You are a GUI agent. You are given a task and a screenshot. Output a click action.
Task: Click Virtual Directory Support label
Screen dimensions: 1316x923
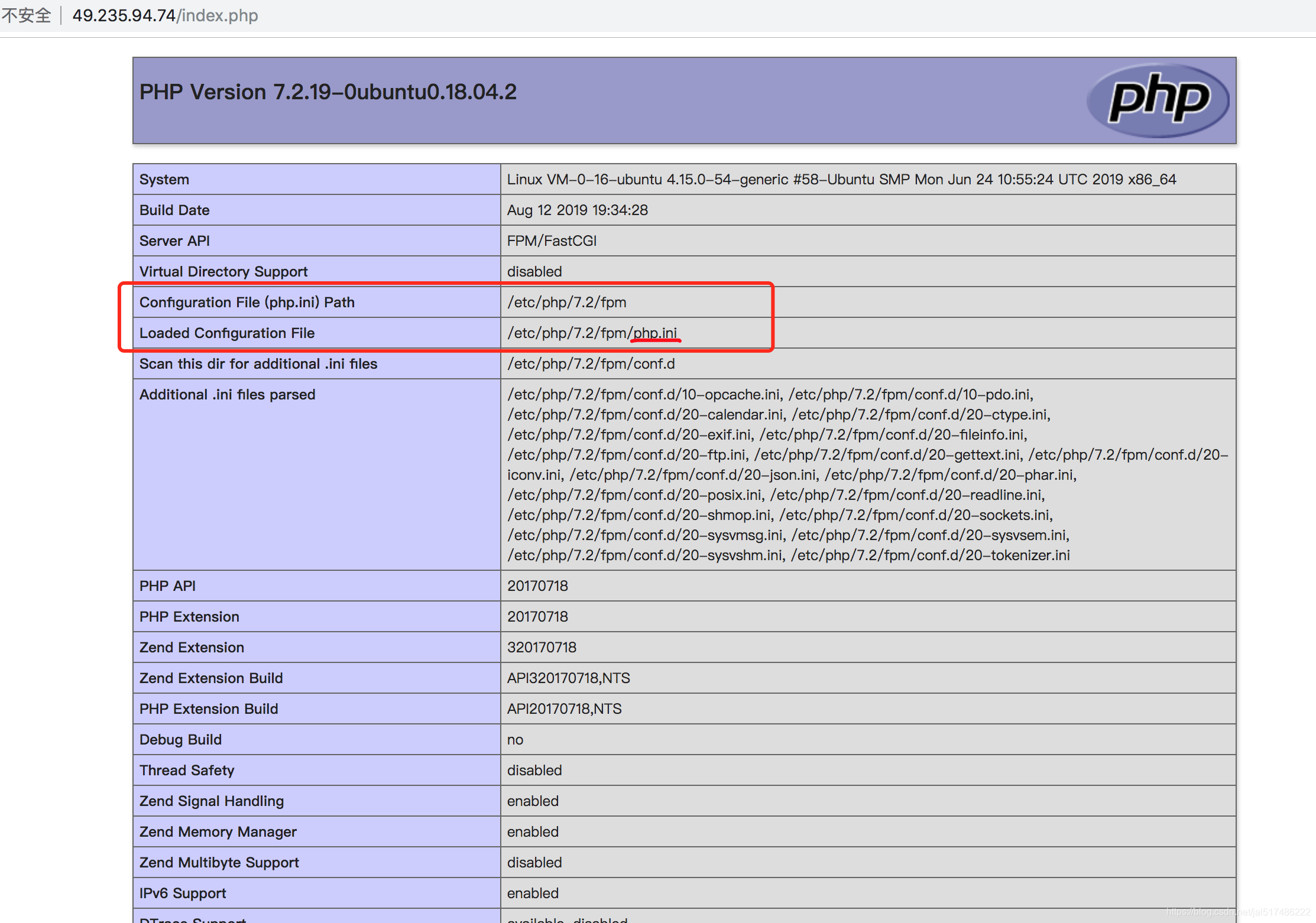click(x=223, y=272)
